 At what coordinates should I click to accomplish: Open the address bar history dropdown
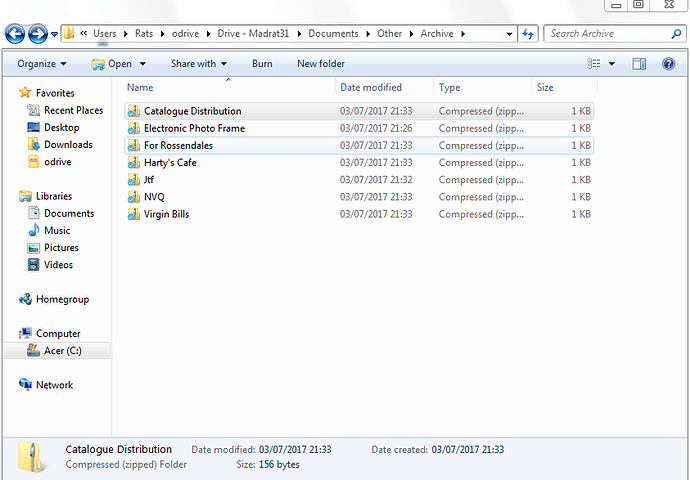[509, 34]
